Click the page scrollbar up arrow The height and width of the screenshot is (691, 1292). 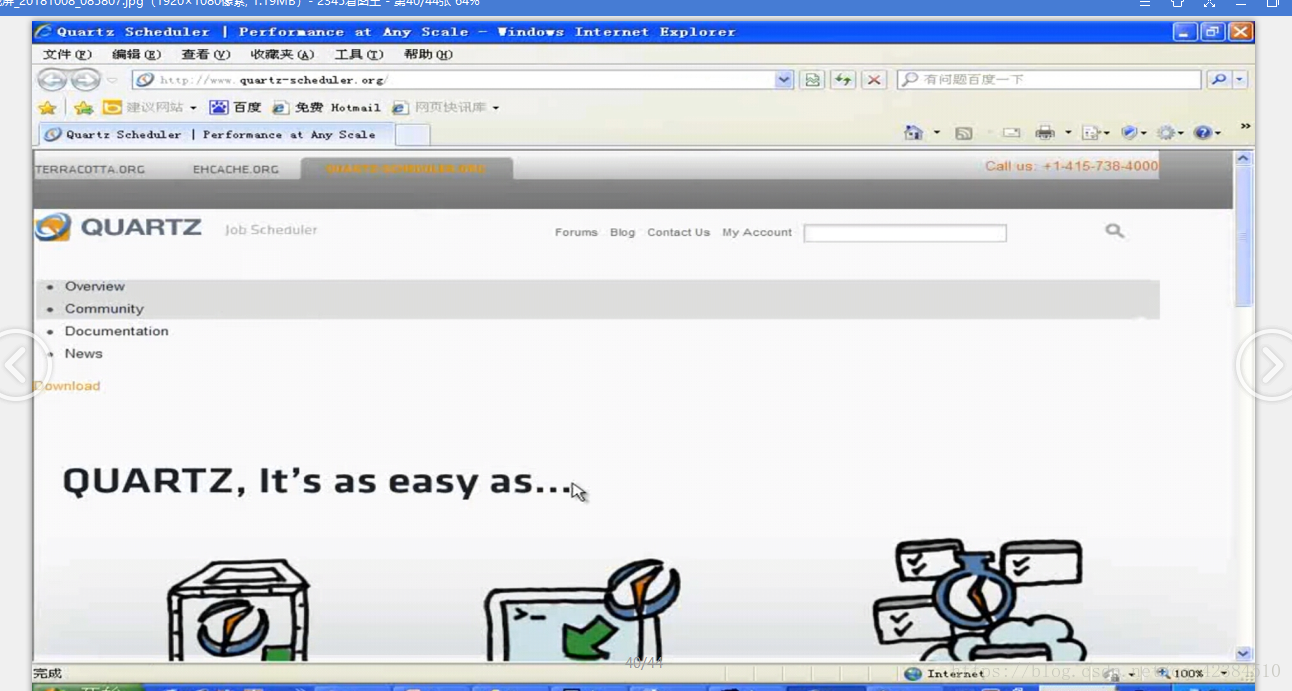coord(1243,158)
